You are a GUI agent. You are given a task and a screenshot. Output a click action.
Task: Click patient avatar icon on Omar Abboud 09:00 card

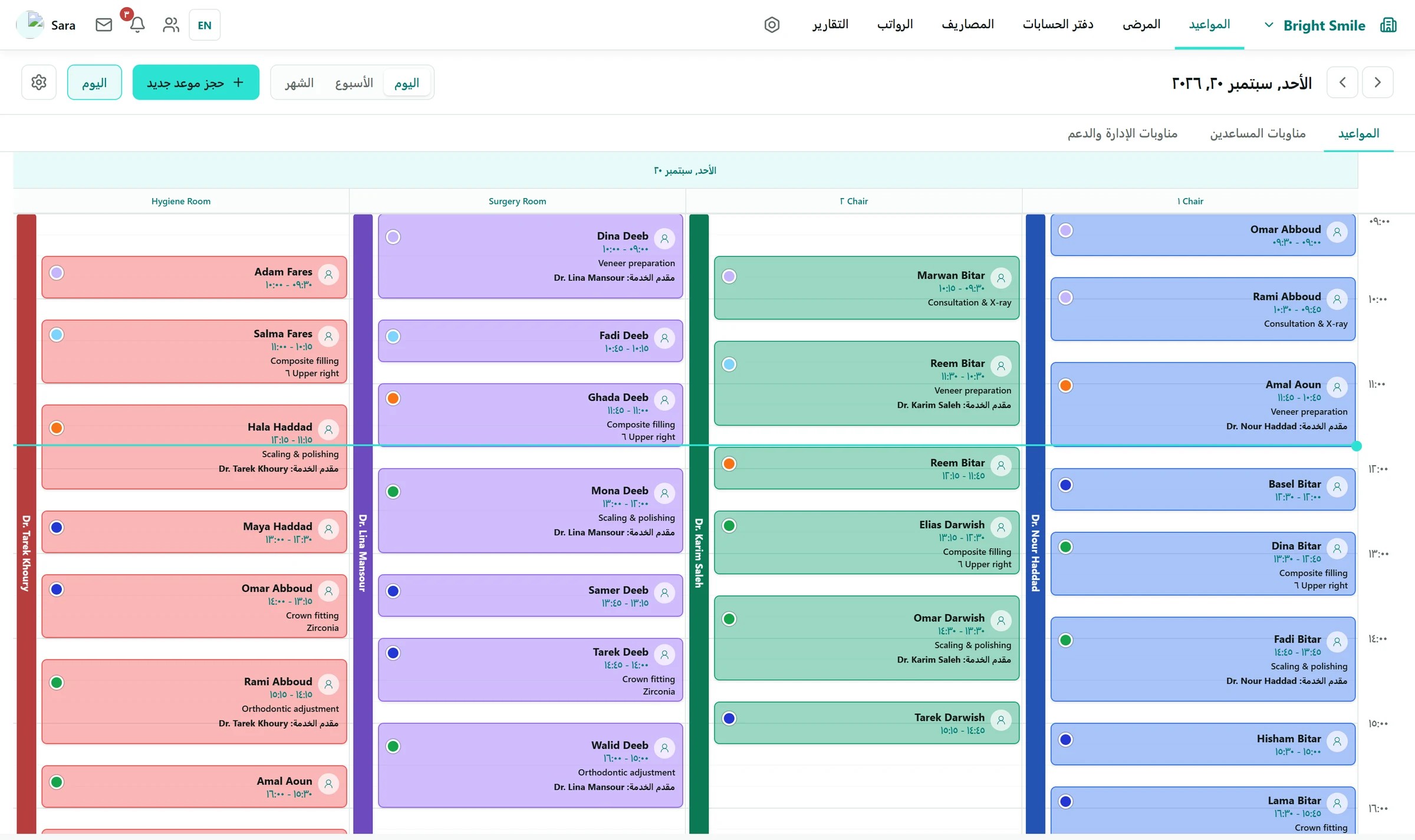click(1337, 232)
